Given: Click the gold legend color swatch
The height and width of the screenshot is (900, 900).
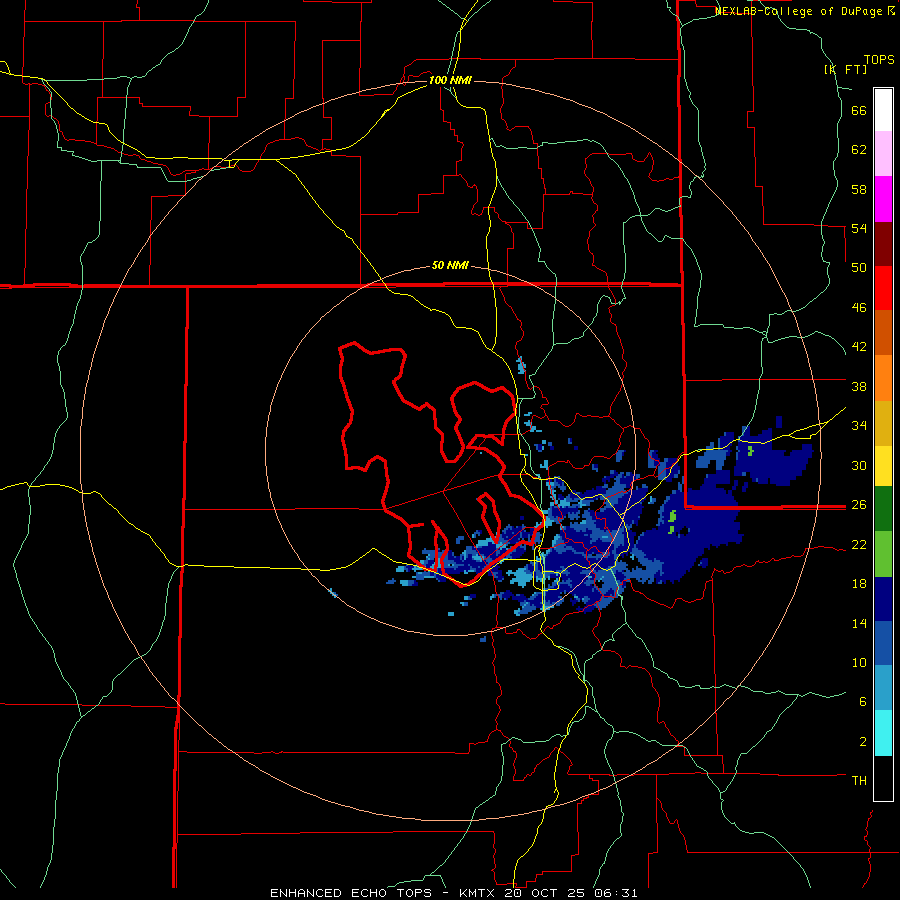Looking at the screenshot, I should [x=883, y=423].
